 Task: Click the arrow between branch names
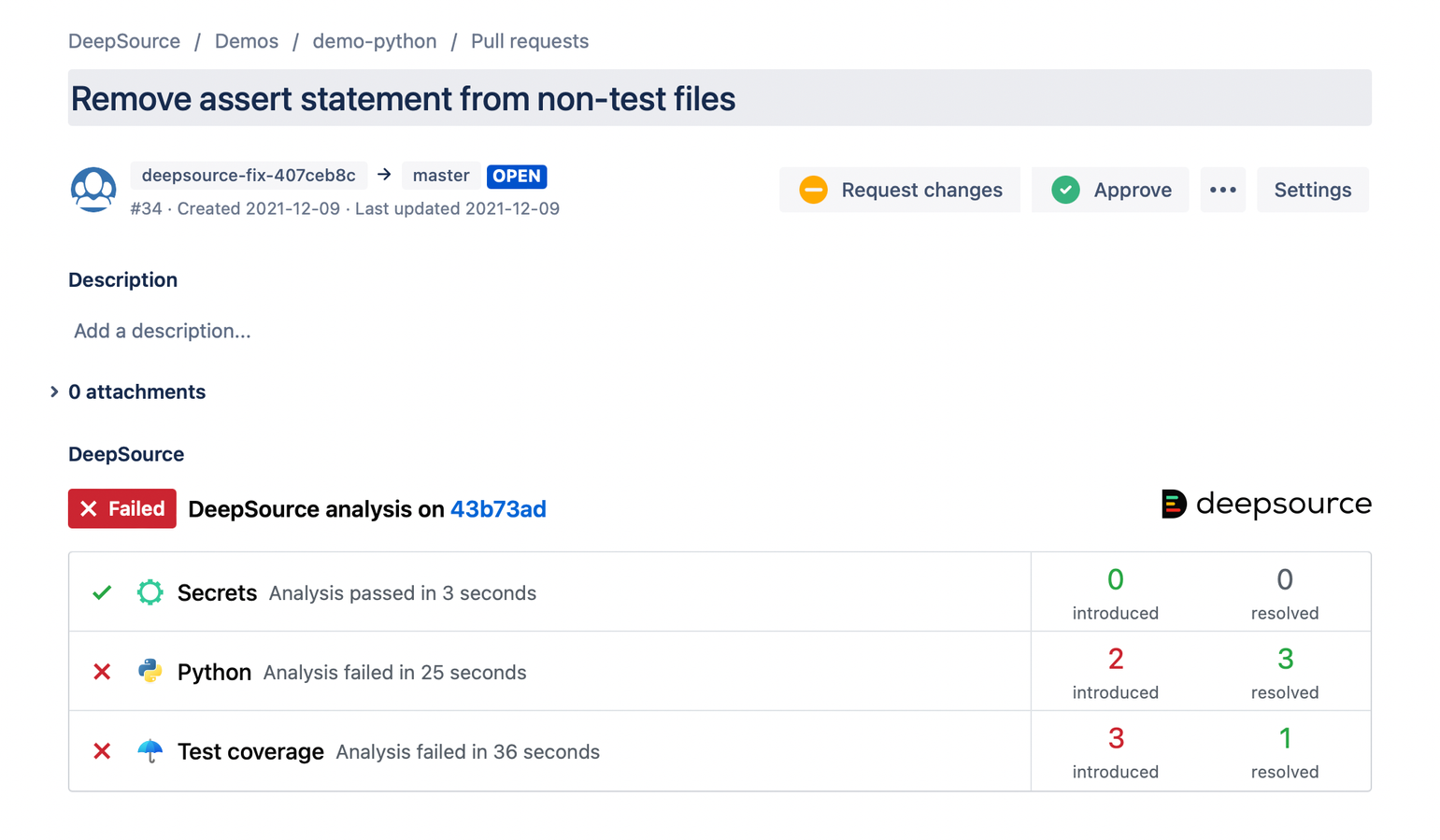(x=384, y=175)
